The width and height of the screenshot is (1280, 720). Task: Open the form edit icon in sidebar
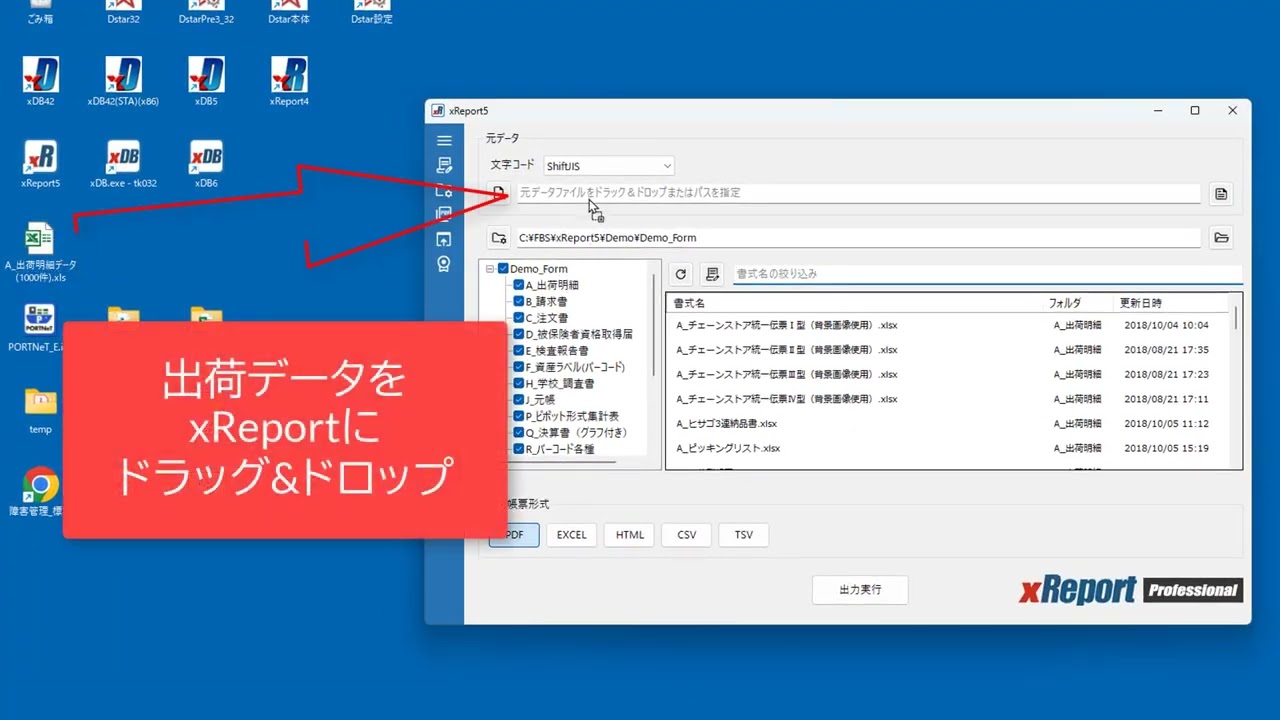444,166
